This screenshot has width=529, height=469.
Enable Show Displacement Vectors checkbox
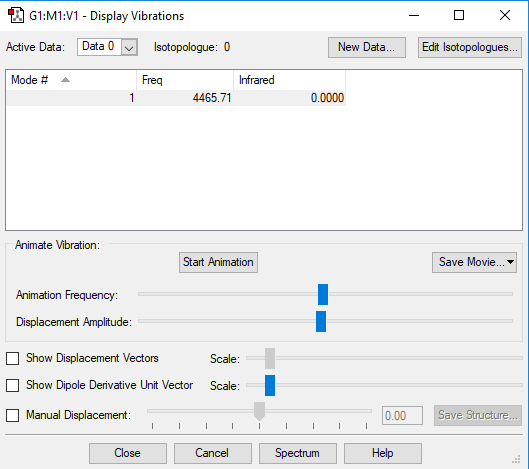[12, 358]
